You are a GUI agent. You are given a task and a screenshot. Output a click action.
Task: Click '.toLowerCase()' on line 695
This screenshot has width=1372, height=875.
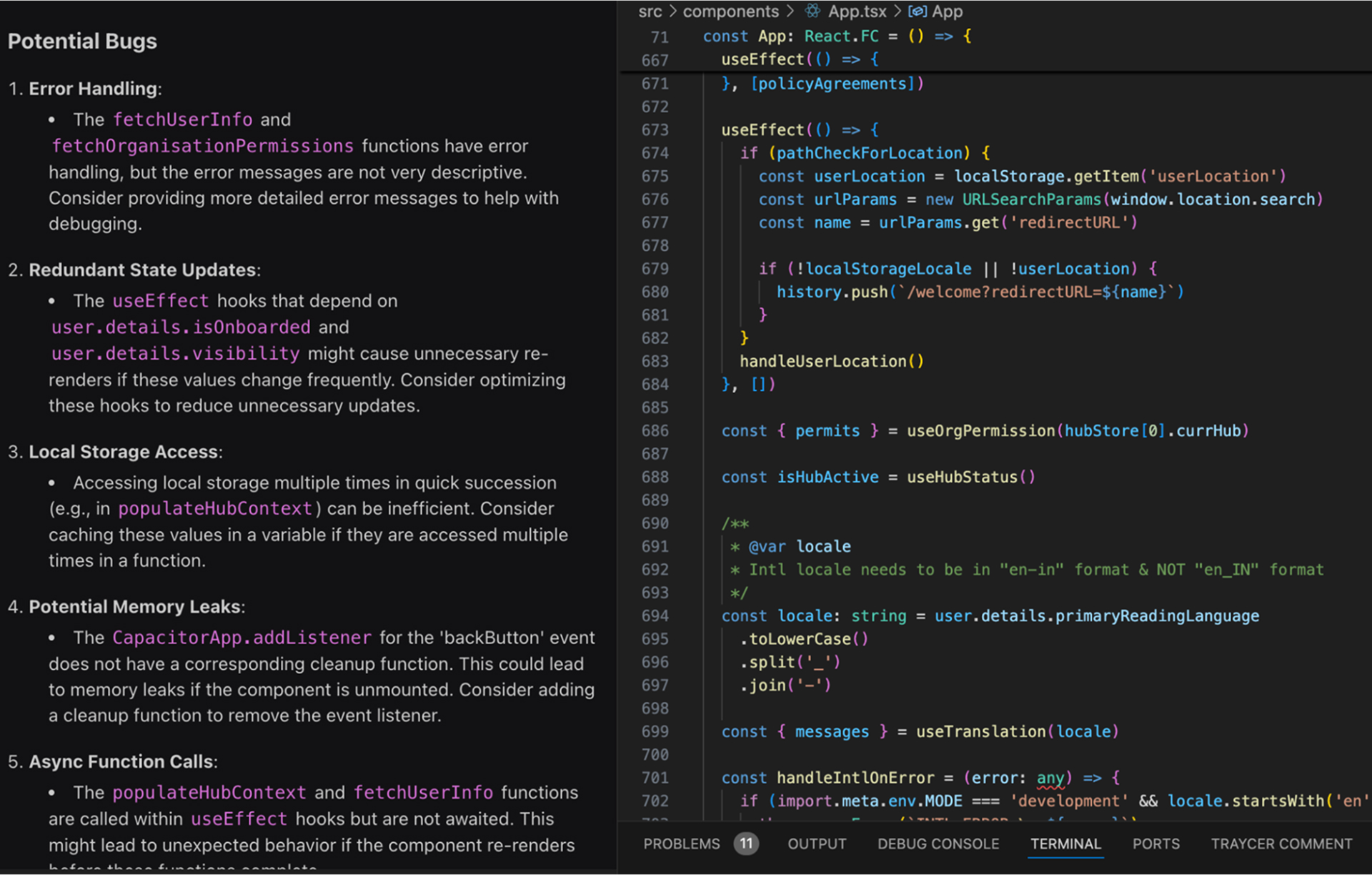804,639
